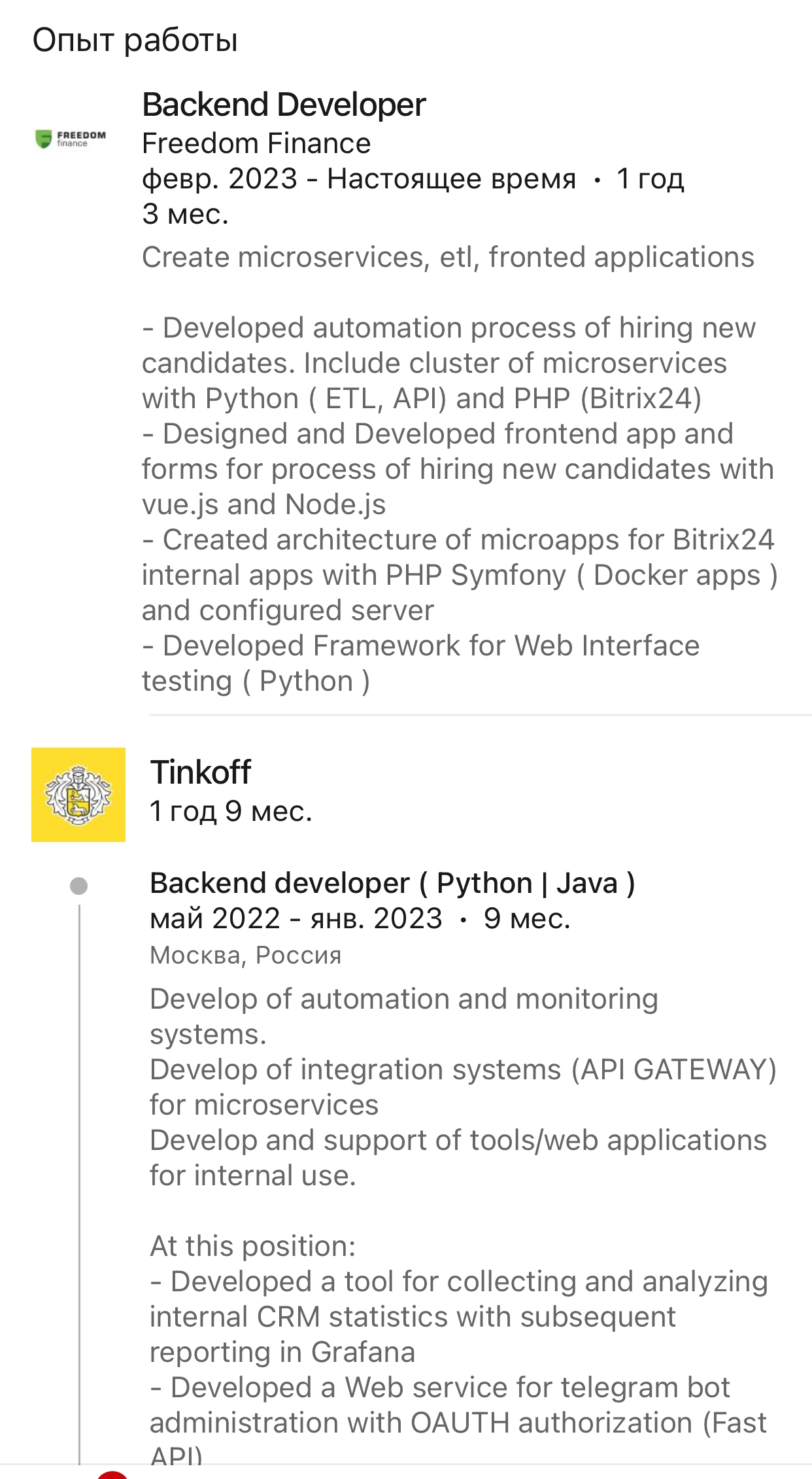
Task: Tap the red badge icon at bottom edge
Action: tap(112, 1474)
